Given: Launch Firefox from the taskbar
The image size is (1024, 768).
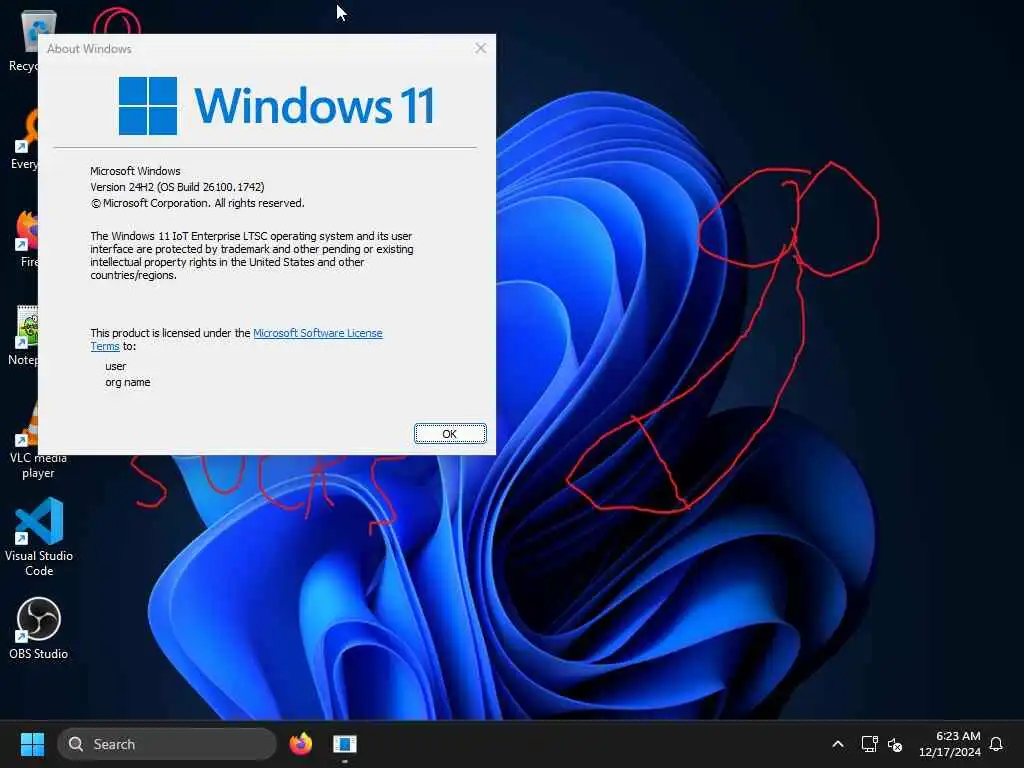Looking at the screenshot, I should click(301, 744).
